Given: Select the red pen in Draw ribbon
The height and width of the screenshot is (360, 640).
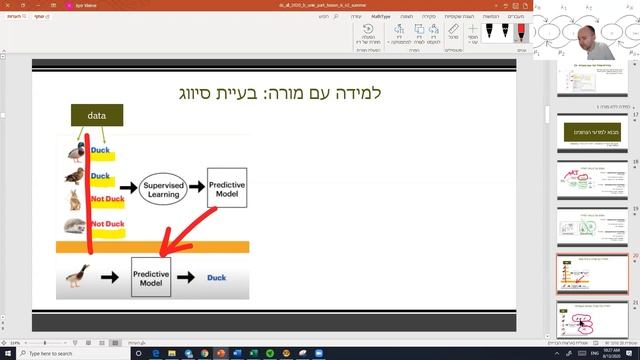Looking at the screenshot, I should click(x=521, y=33).
